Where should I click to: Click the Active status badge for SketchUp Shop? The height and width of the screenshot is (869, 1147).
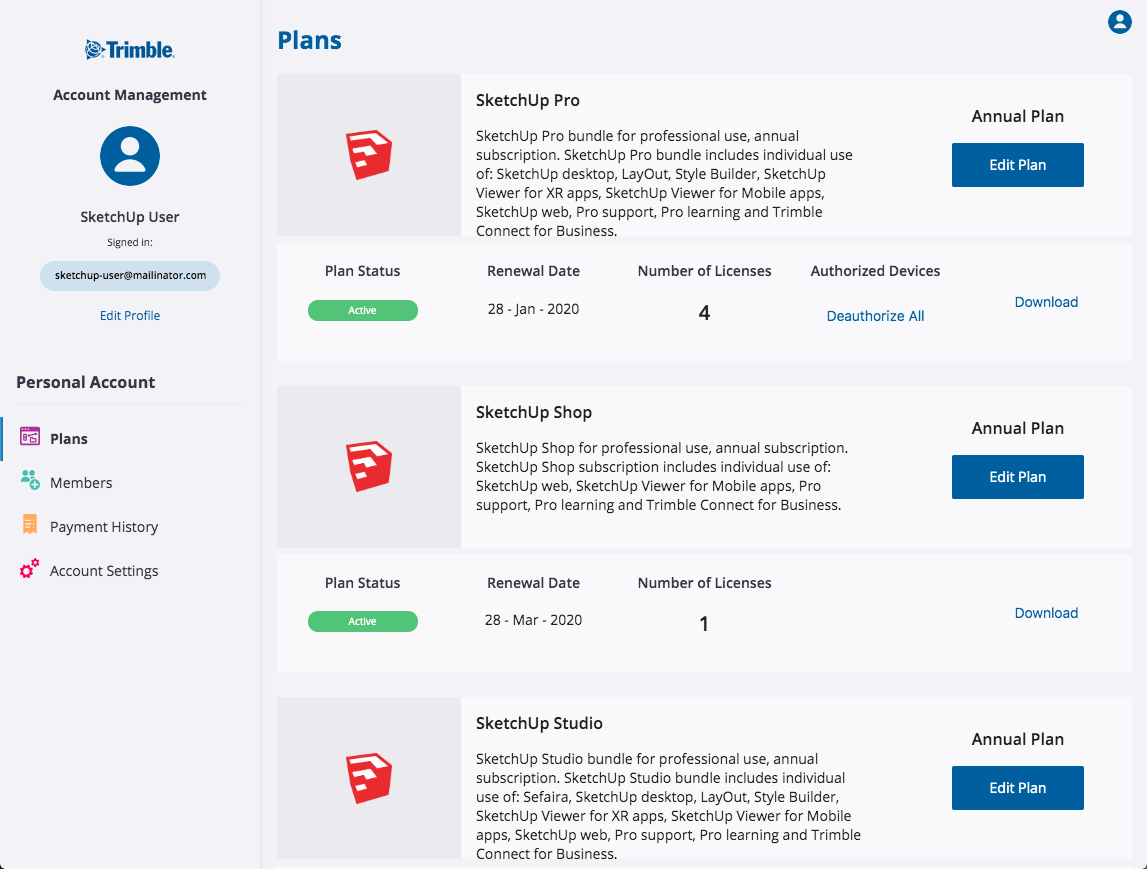[x=363, y=621]
